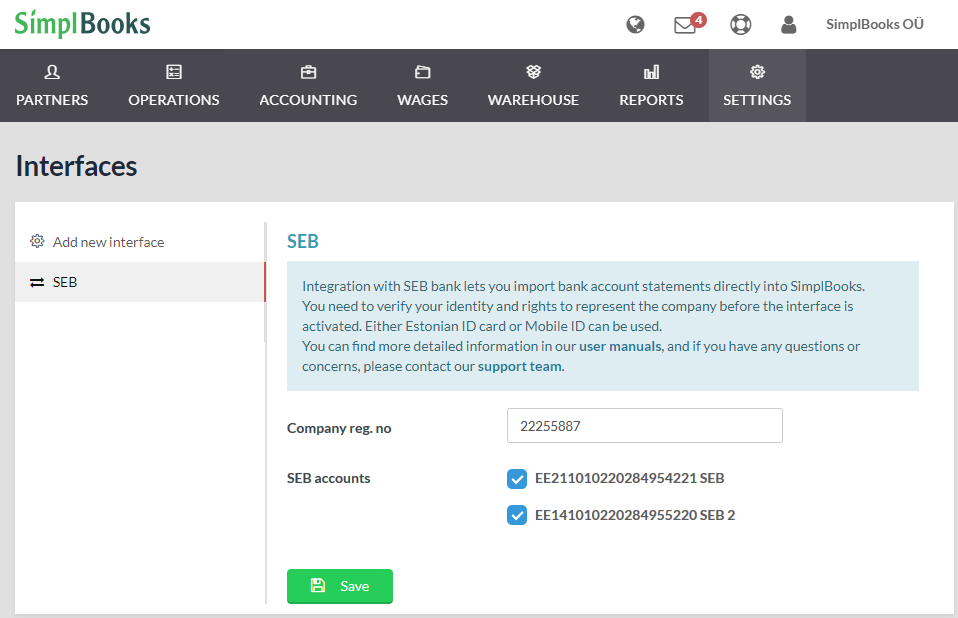Open the Operations menu
This screenshot has width=958, height=618.
(x=174, y=85)
